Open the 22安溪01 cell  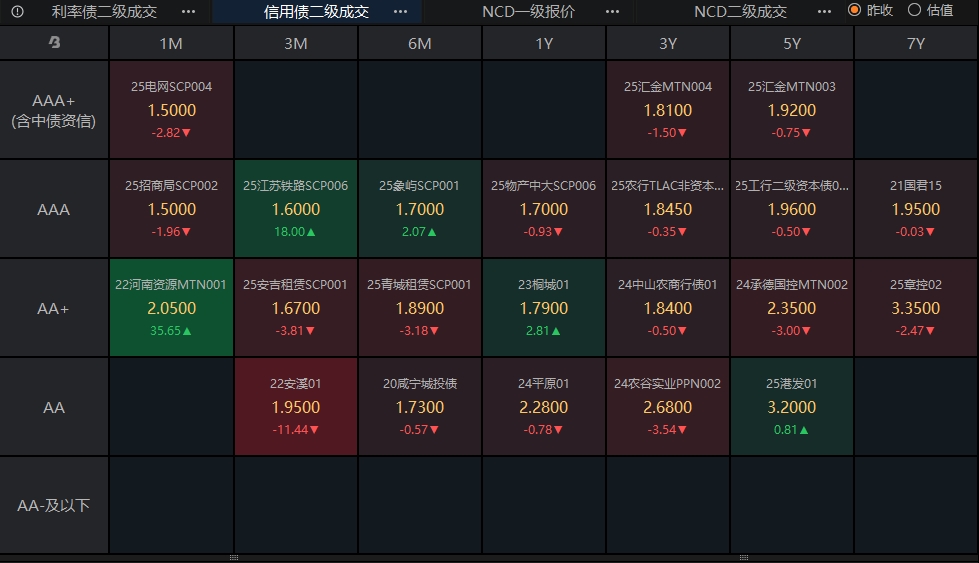tap(295, 406)
